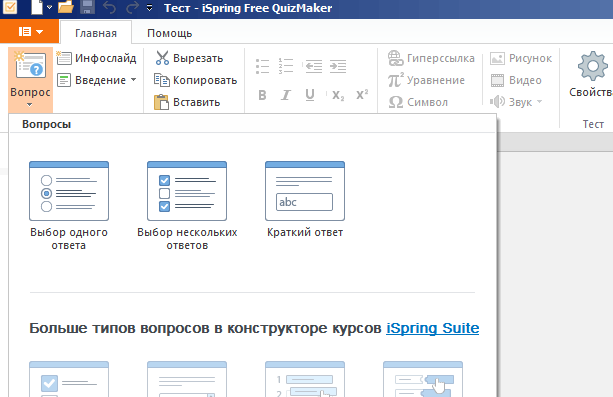The height and width of the screenshot is (397, 613).
Task: Toggle bold formatting
Action: 262,95
